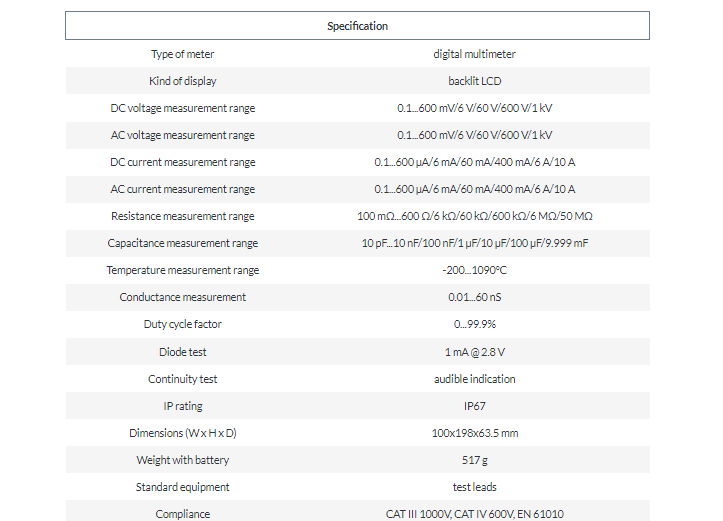Select the 'backlit LCD' value cell
This screenshot has width=723, height=521.
[474, 81]
